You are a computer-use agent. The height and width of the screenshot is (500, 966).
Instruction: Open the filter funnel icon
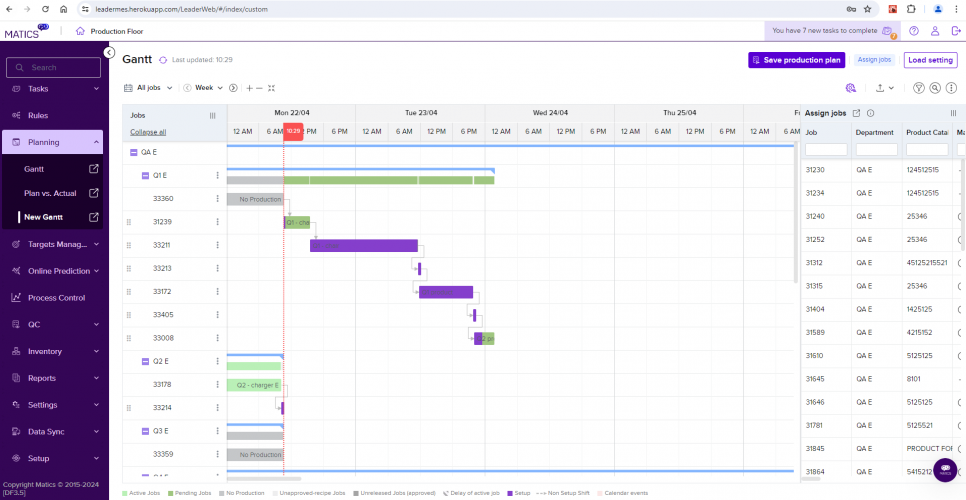click(919, 88)
